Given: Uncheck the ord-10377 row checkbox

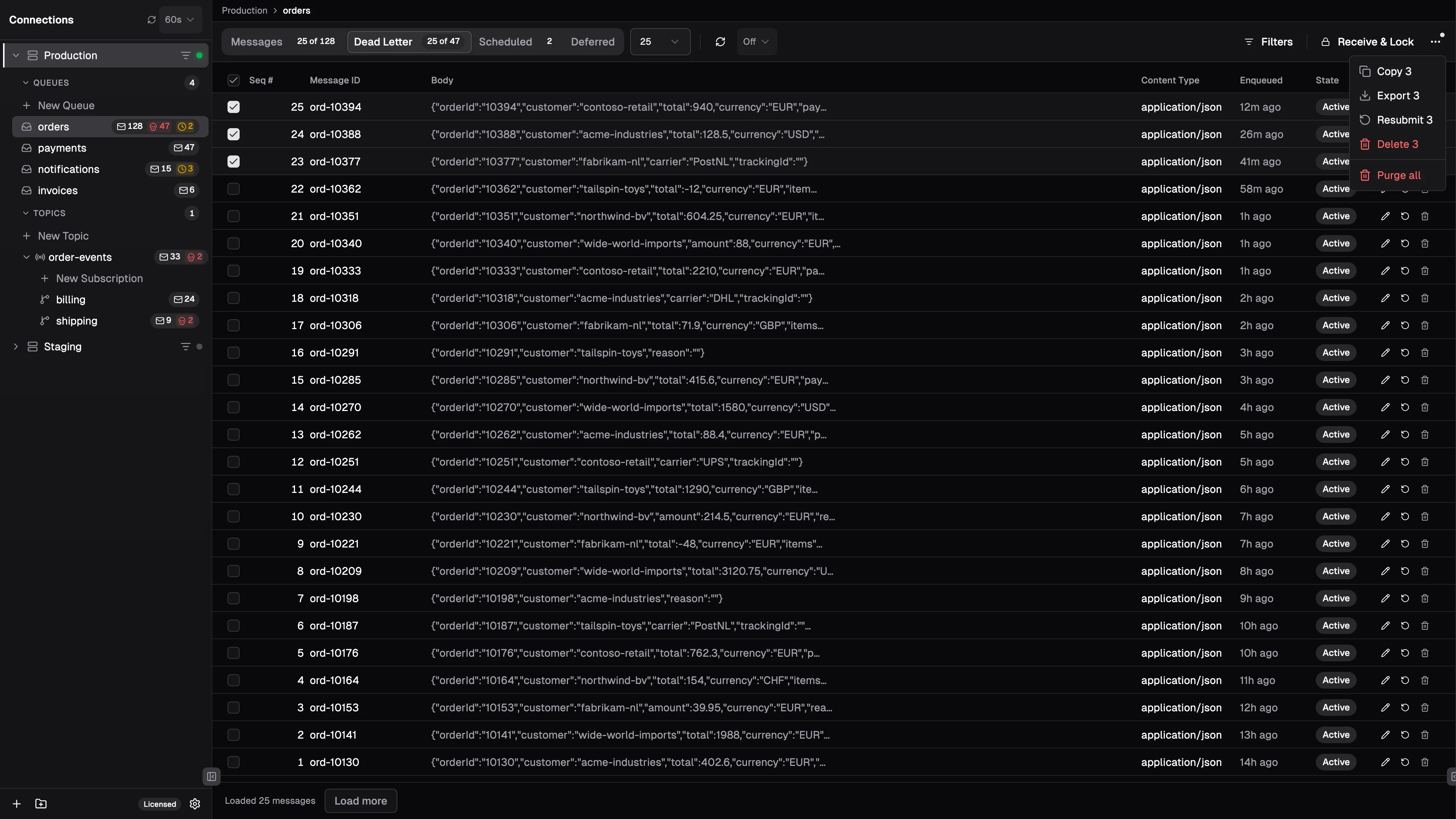Looking at the screenshot, I should (x=234, y=162).
